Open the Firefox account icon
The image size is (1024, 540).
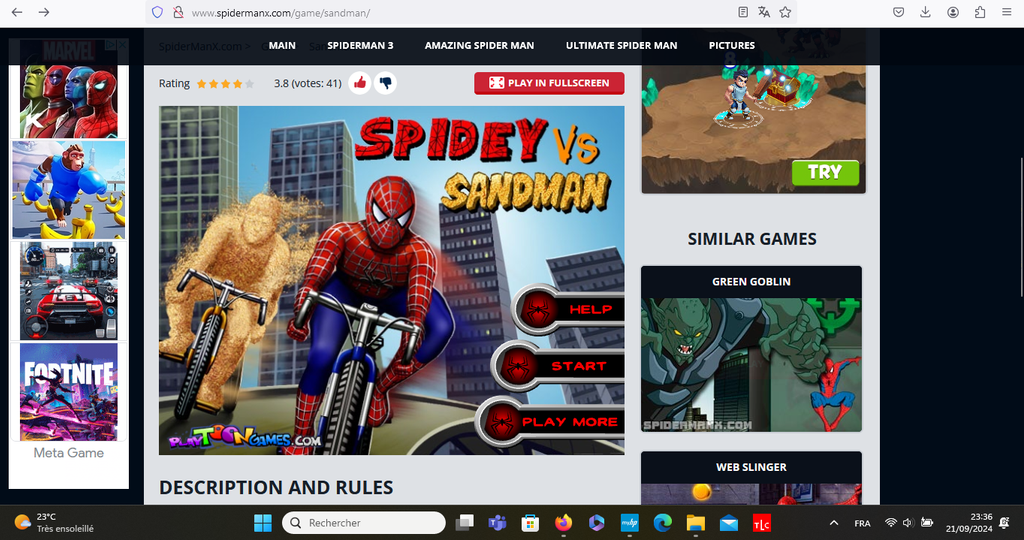[x=953, y=12]
